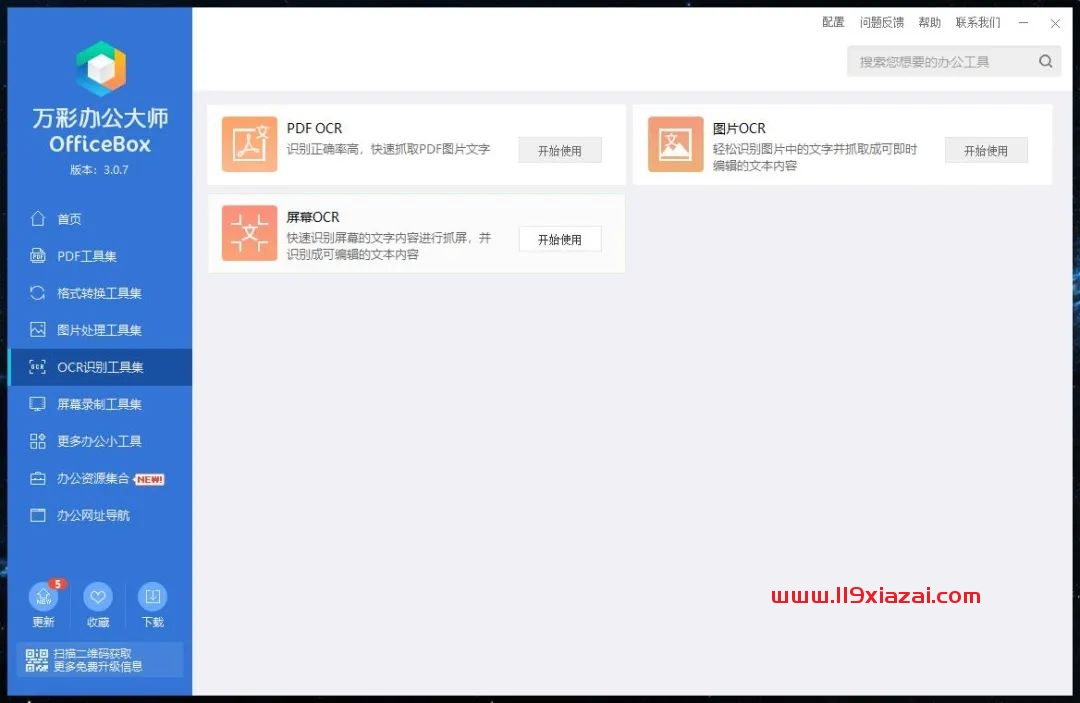The image size is (1080, 703).
Task: Show 更多办公小工具
Action: tap(101, 441)
